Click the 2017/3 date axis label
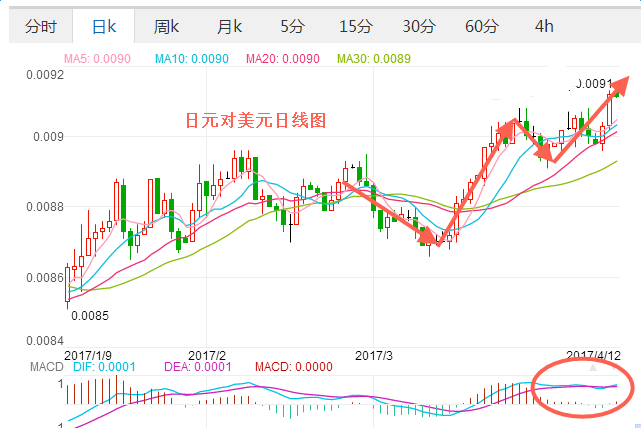The image size is (641, 428). click(374, 355)
